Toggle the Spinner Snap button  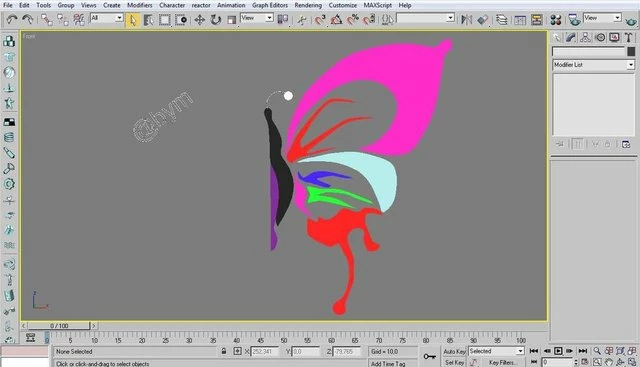(369, 20)
